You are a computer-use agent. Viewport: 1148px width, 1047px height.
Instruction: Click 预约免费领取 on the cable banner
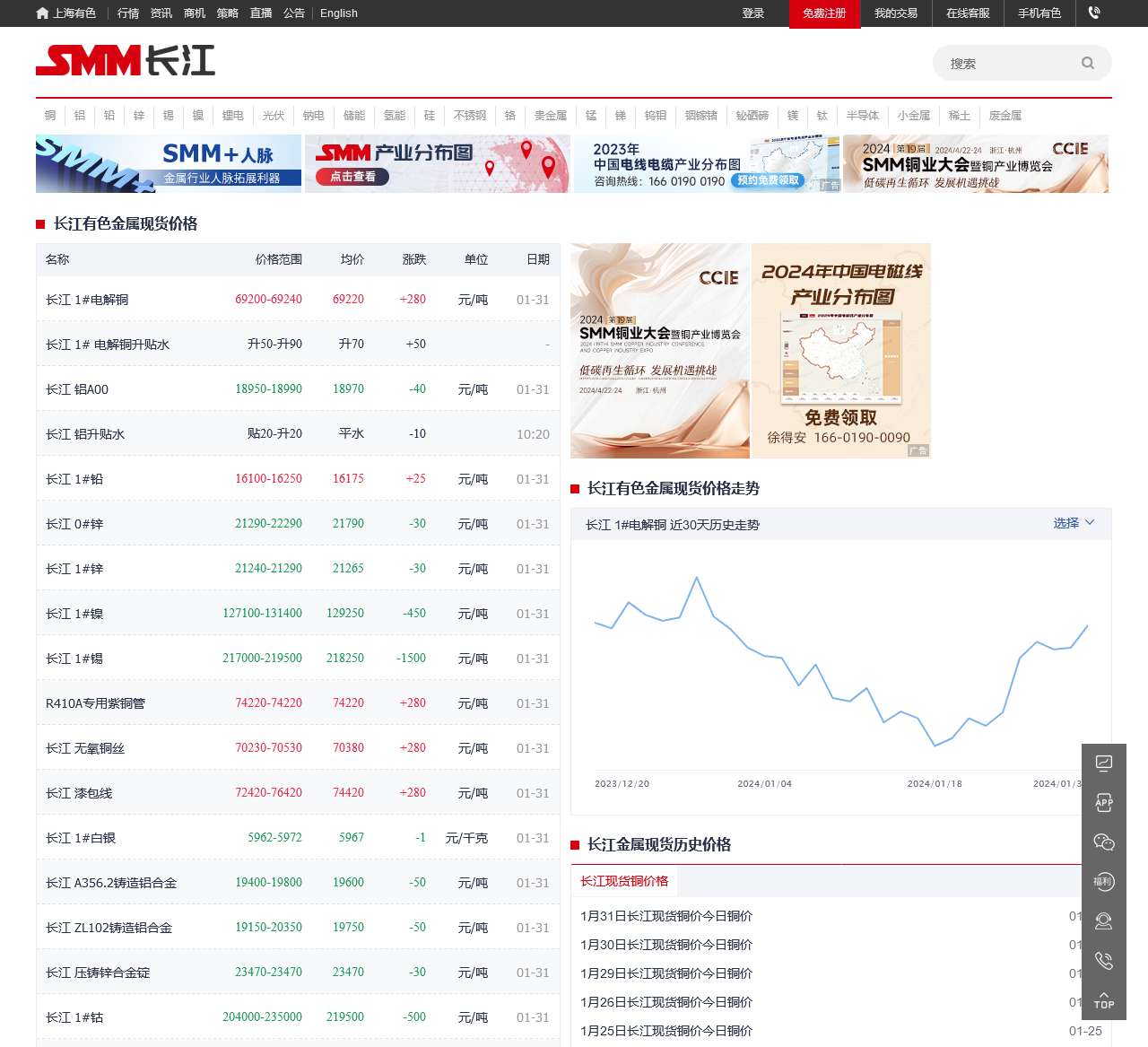pos(768,180)
